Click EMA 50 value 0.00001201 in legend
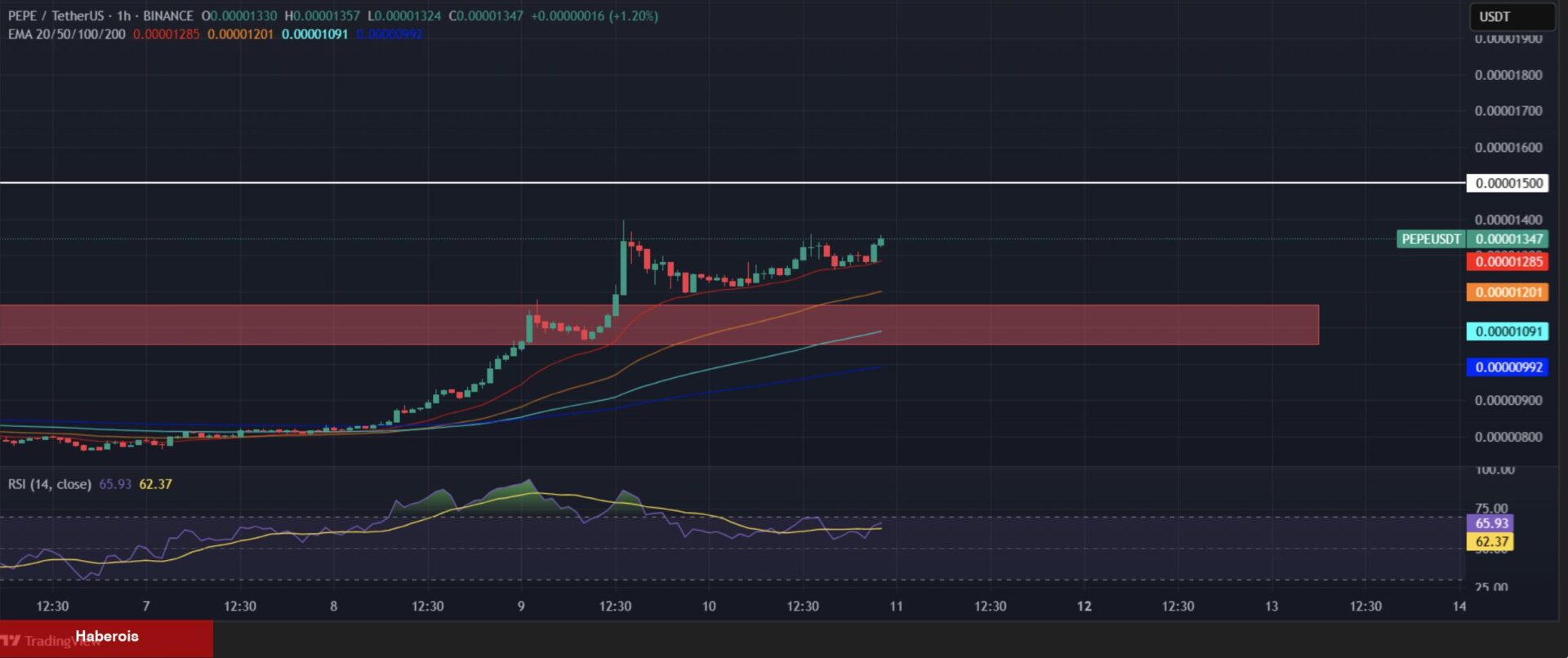 point(240,34)
